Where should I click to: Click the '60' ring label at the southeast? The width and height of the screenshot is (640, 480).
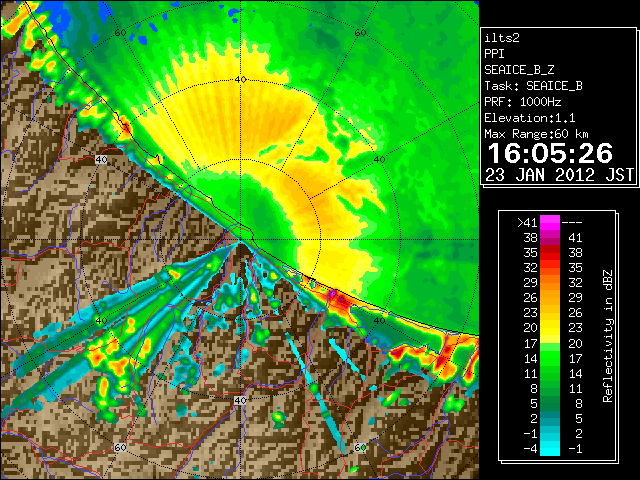360,447
